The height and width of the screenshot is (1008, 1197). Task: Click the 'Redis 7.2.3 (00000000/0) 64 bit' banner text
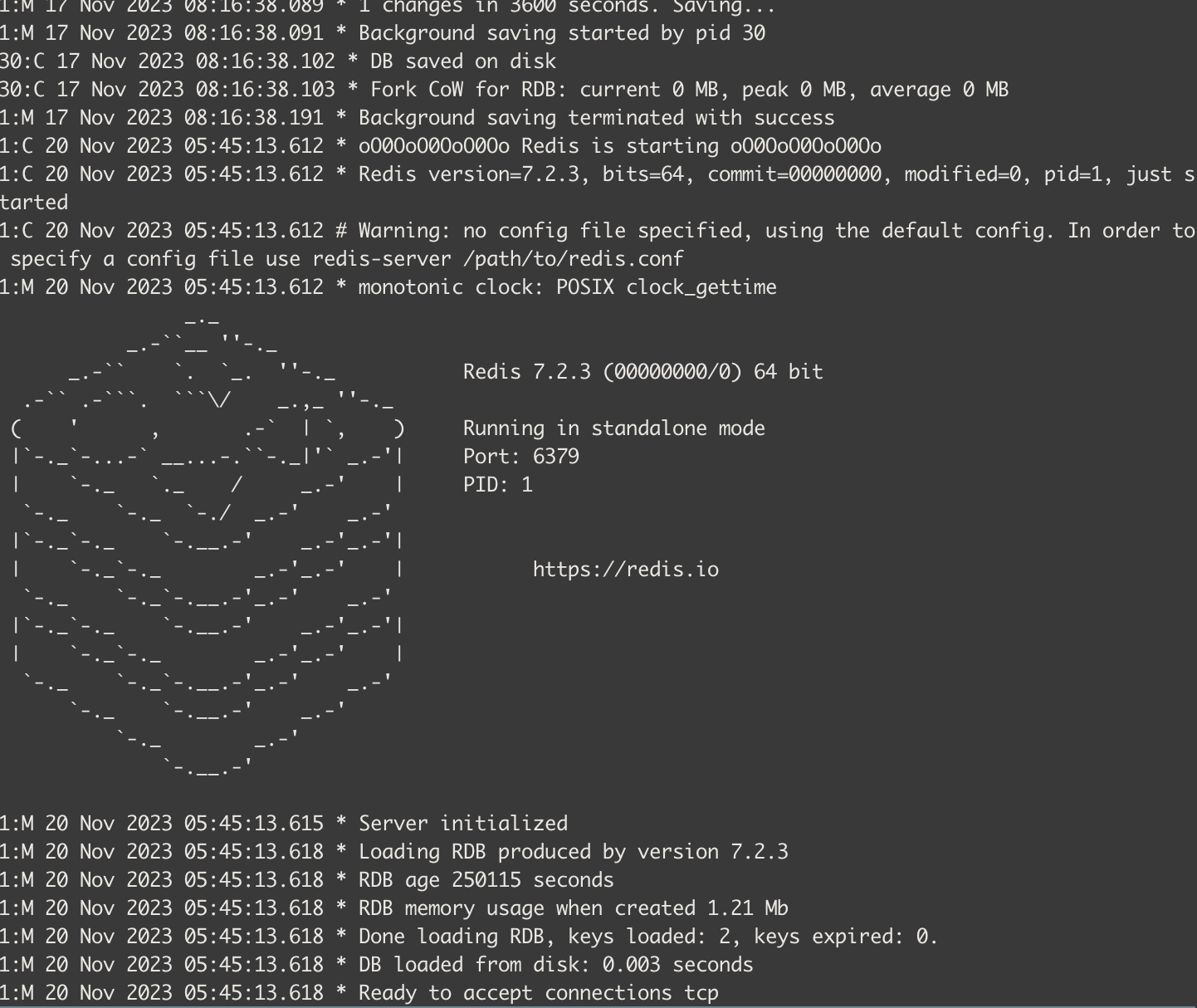click(643, 372)
